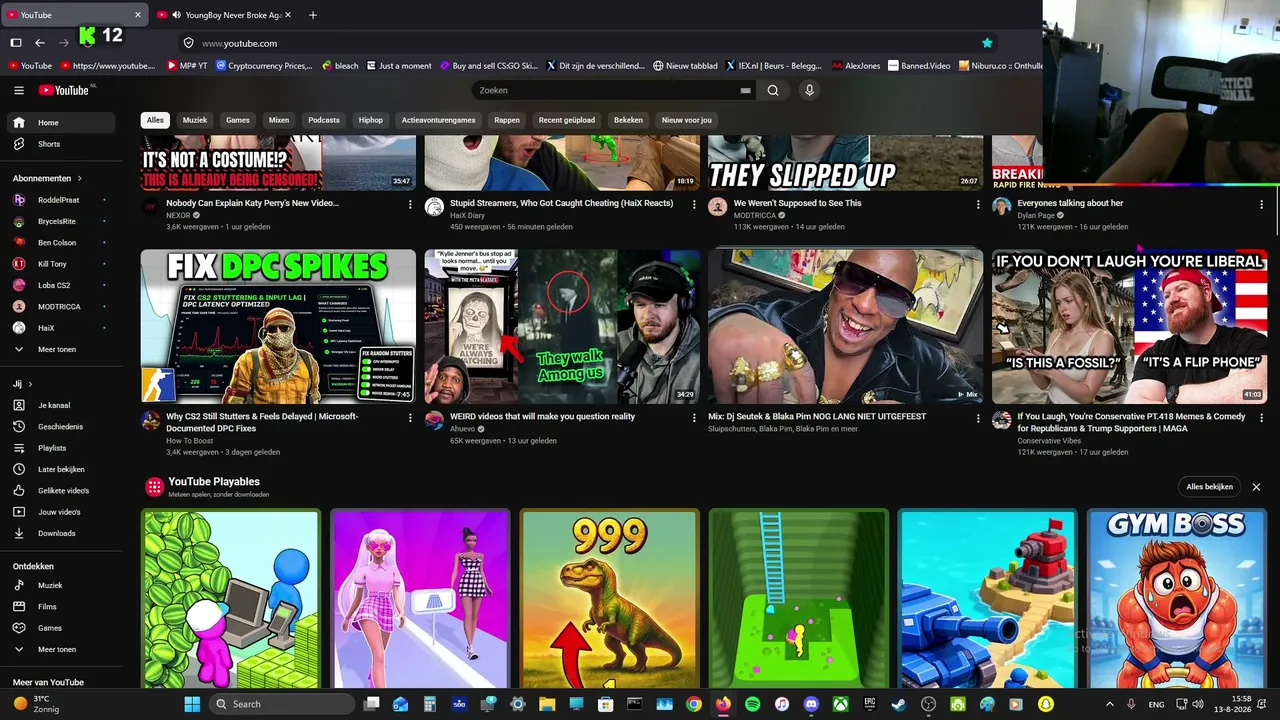
Task: Open Jouw video's in the sidebar
Action: [63, 512]
